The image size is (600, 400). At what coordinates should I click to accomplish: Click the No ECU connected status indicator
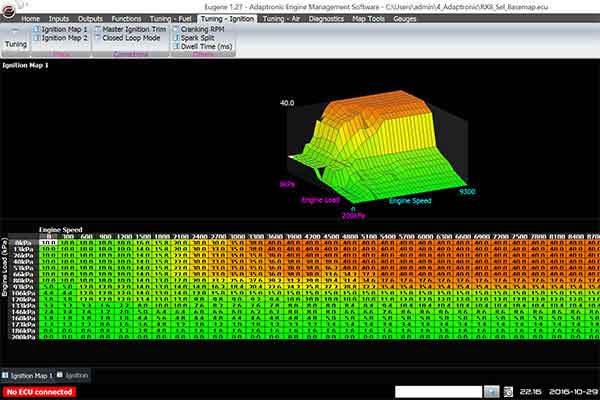39,392
